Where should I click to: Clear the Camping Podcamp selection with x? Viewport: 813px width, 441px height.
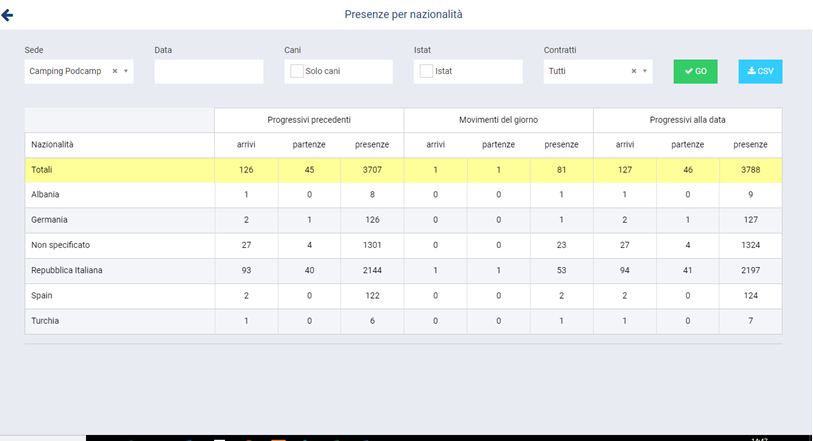coord(115,72)
